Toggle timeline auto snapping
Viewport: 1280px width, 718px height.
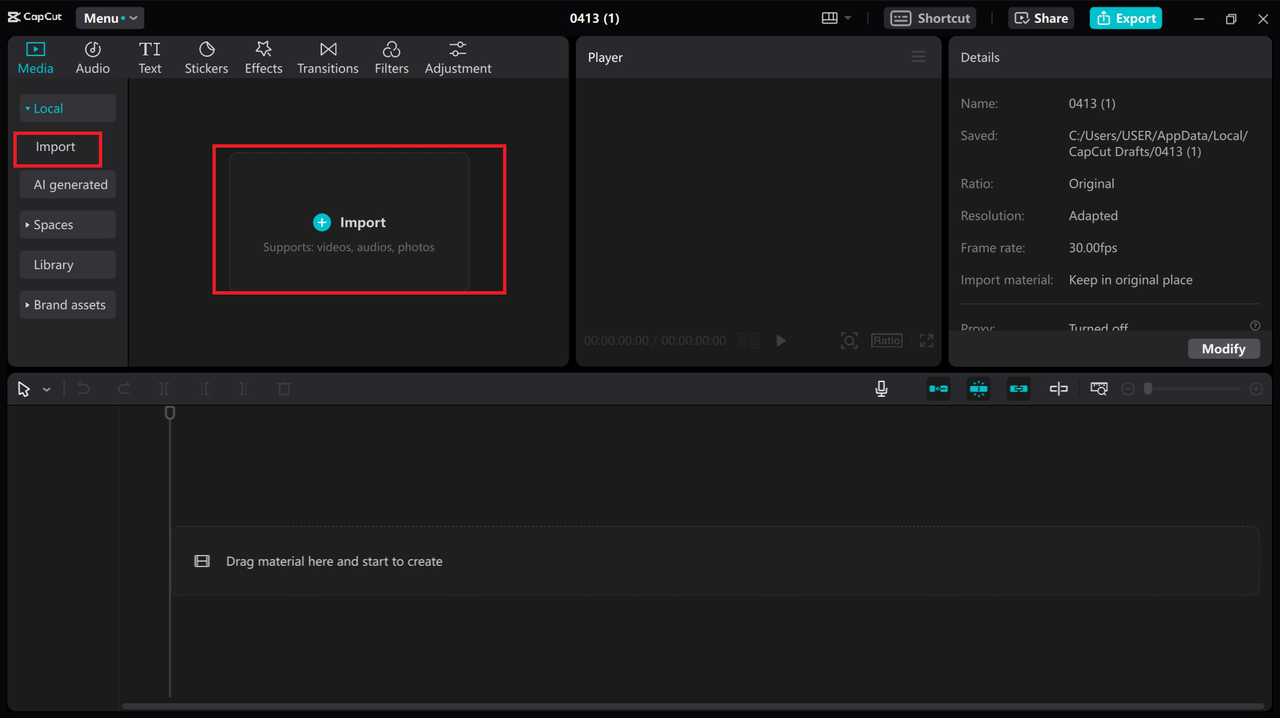point(979,389)
